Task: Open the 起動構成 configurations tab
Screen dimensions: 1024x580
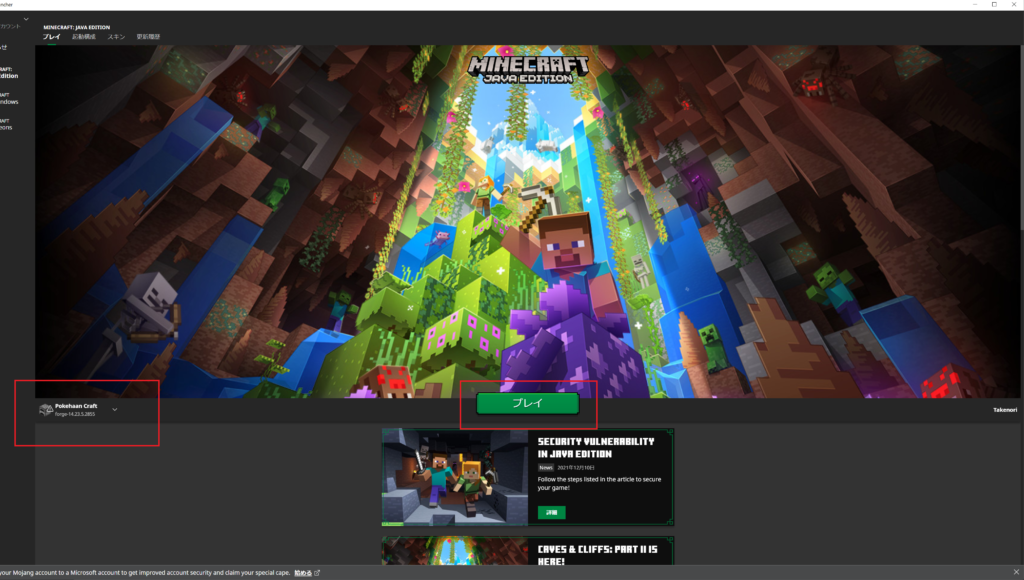Action: (x=83, y=36)
